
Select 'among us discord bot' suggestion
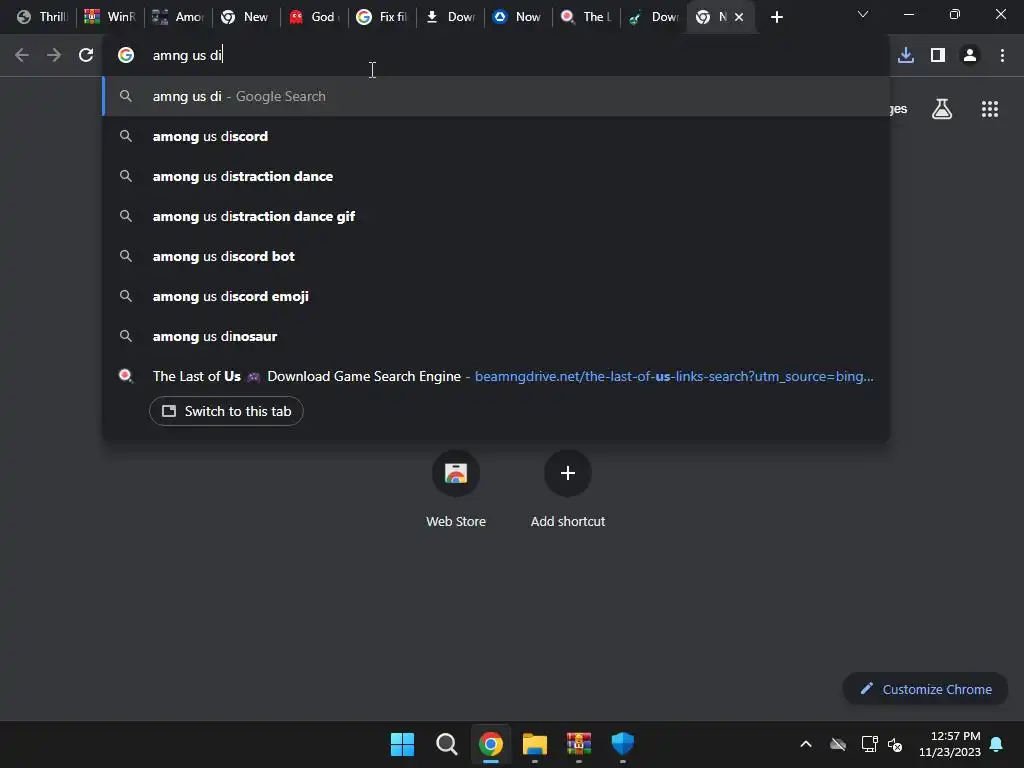click(x=496, y=256)
